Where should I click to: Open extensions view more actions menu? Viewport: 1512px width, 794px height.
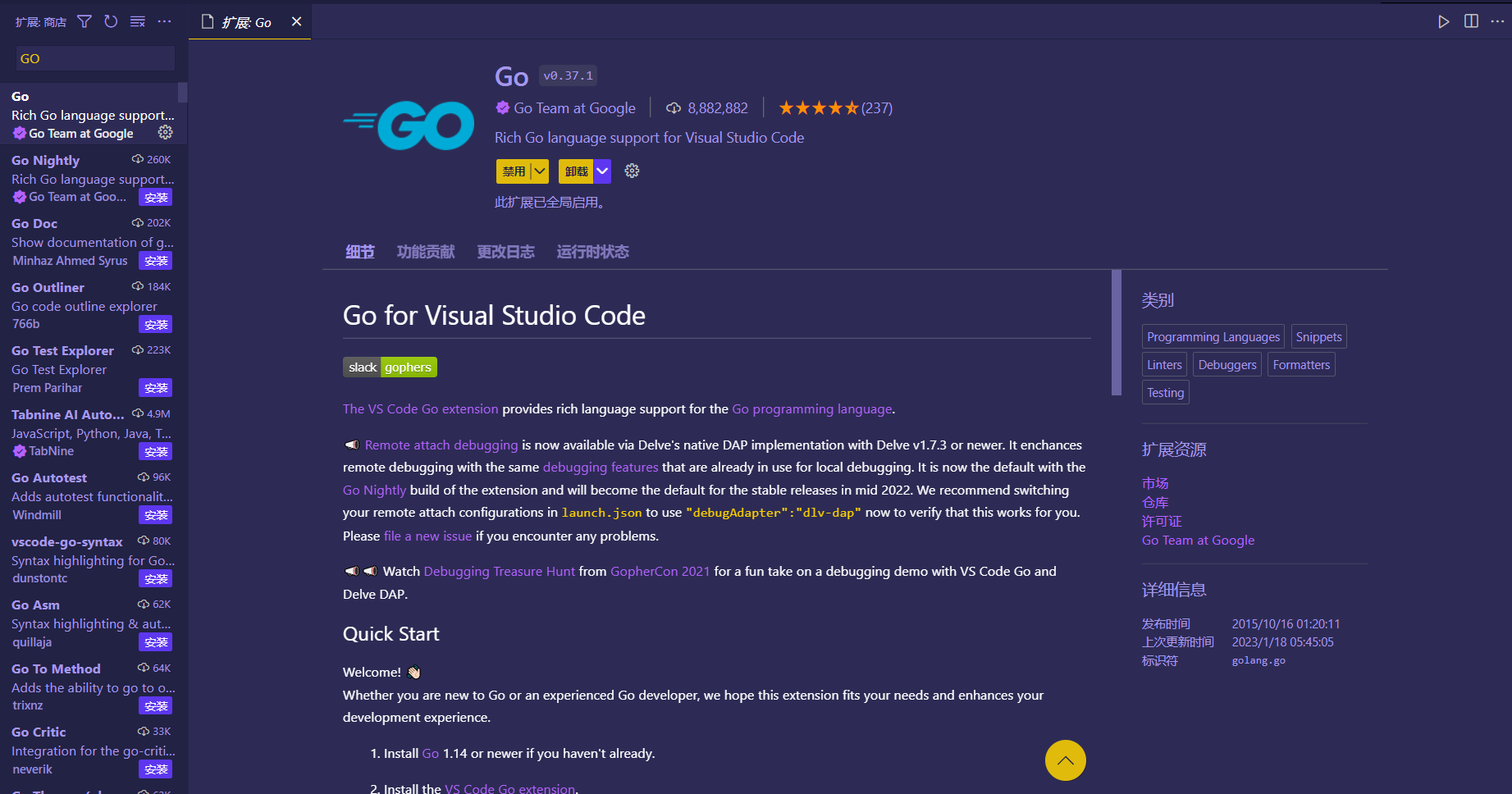164,21
